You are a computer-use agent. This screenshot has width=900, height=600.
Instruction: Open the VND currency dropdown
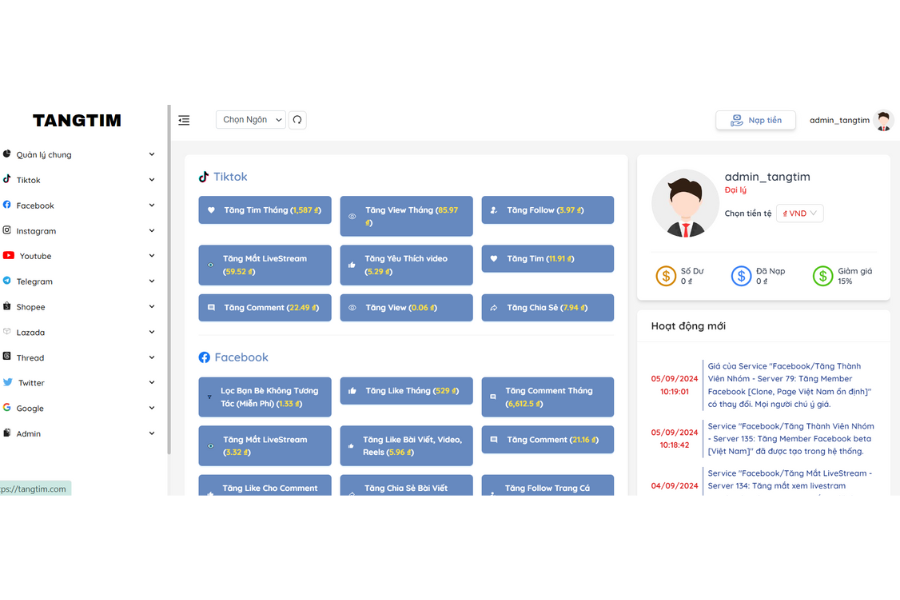click(799, 213)
